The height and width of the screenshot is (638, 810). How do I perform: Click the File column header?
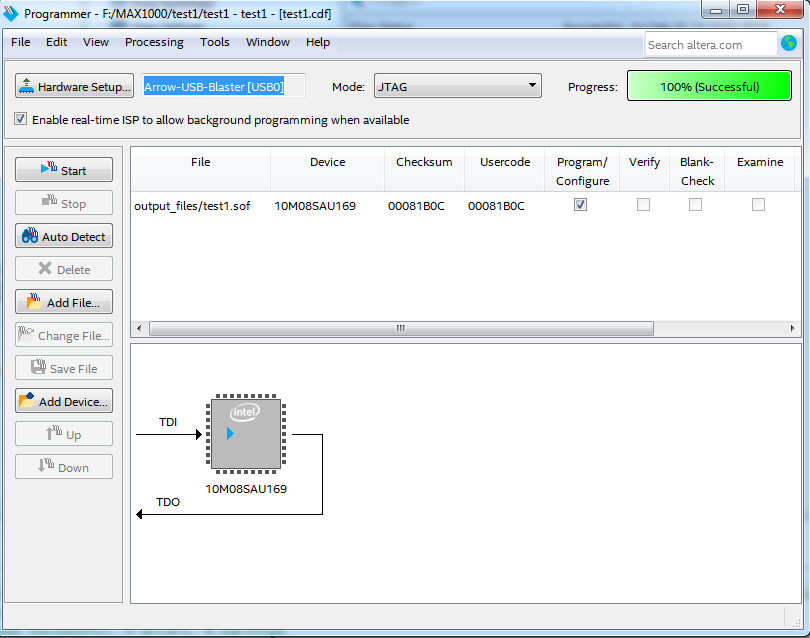(200, 170)
